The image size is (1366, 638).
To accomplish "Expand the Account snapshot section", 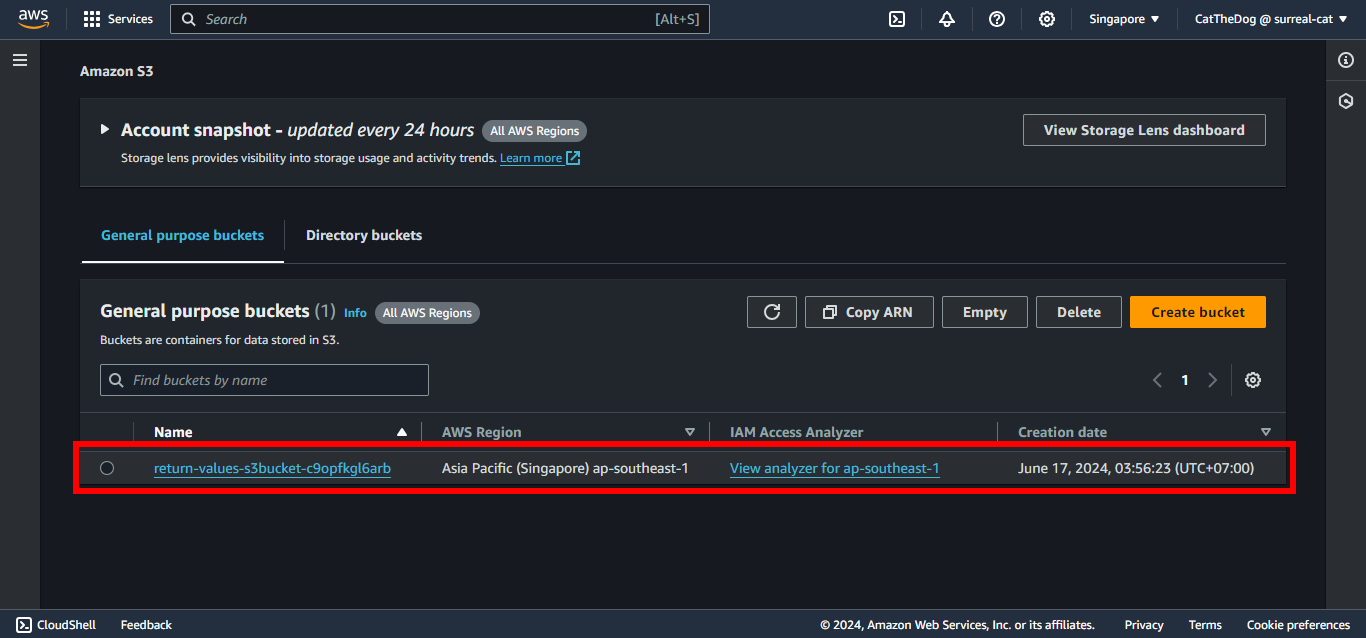I will pos(105,130).
